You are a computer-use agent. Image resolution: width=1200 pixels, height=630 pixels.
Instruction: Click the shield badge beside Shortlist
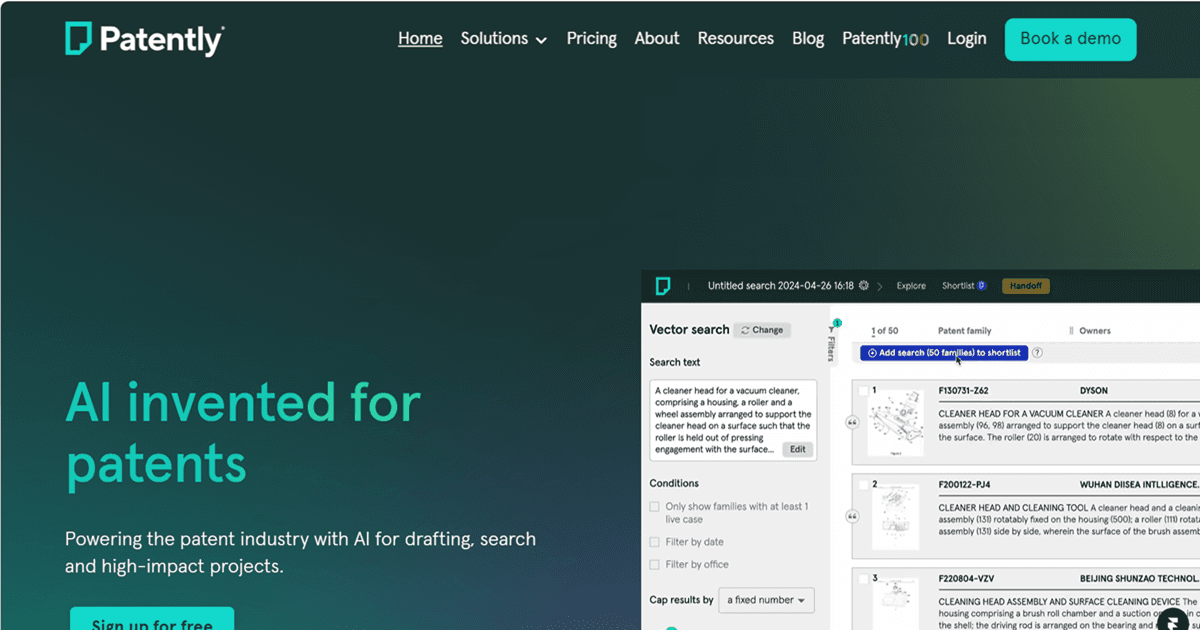982,285
